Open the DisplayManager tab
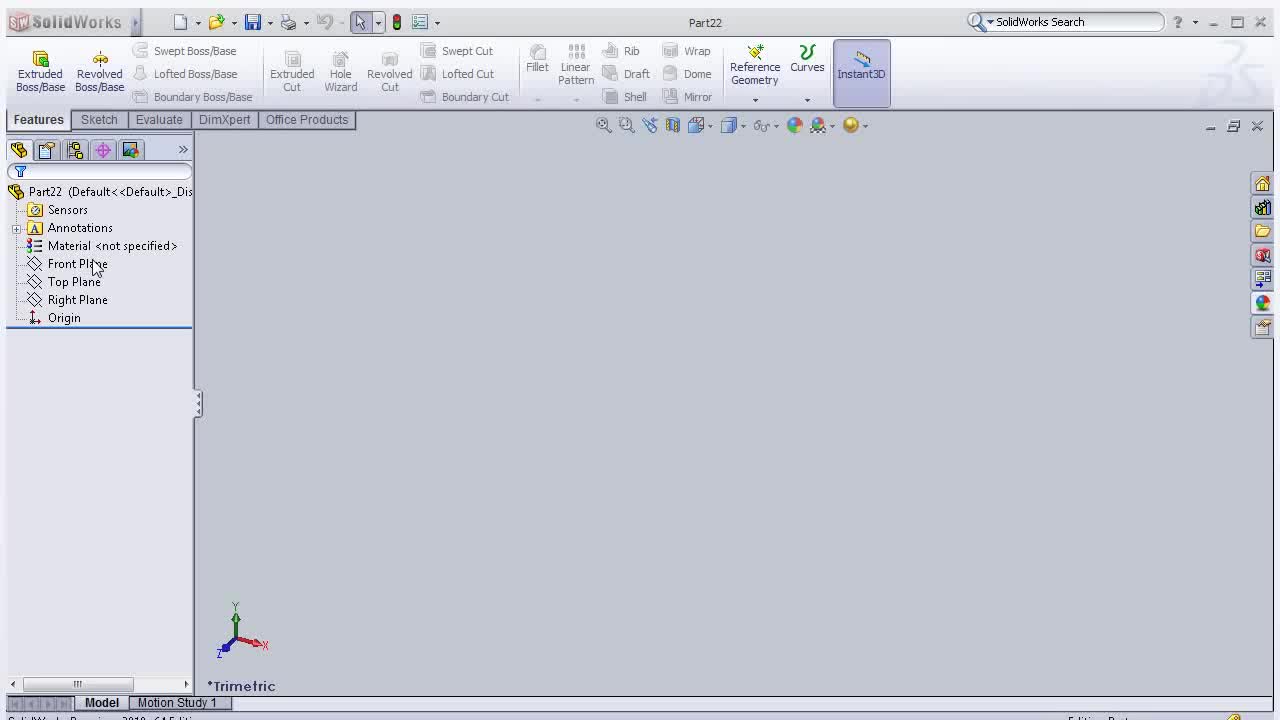This screenshot has width=1280, height=720. coord(131,150)
